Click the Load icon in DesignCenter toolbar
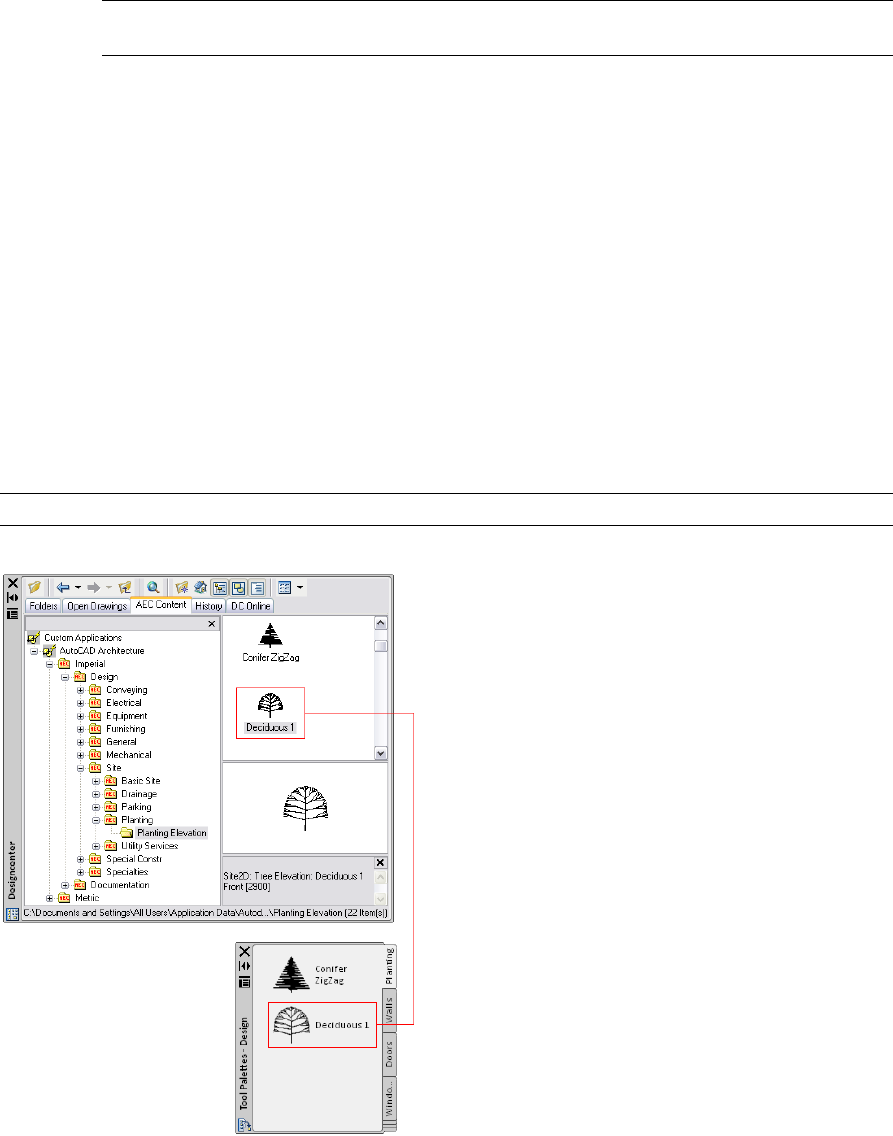The height and width of the screenshot is (1136, 893). click(x=34, y=588)
